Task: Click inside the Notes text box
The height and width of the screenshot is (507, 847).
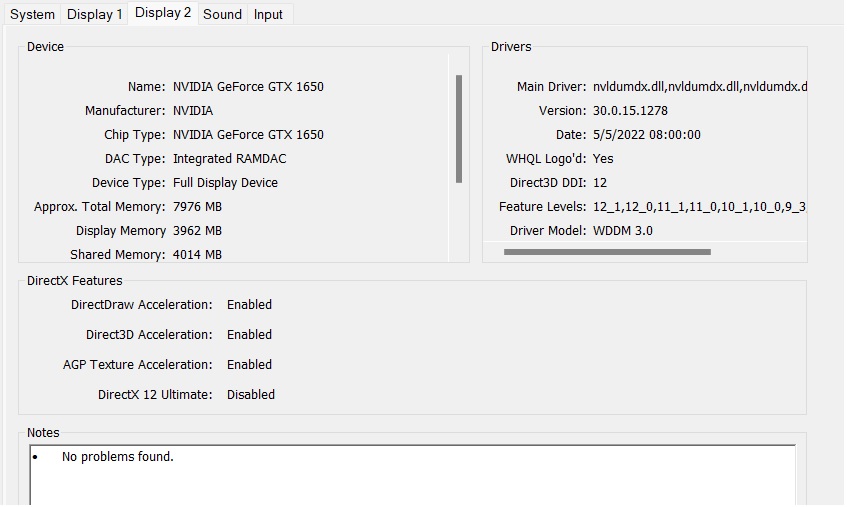Action: (x=412, y=475)
